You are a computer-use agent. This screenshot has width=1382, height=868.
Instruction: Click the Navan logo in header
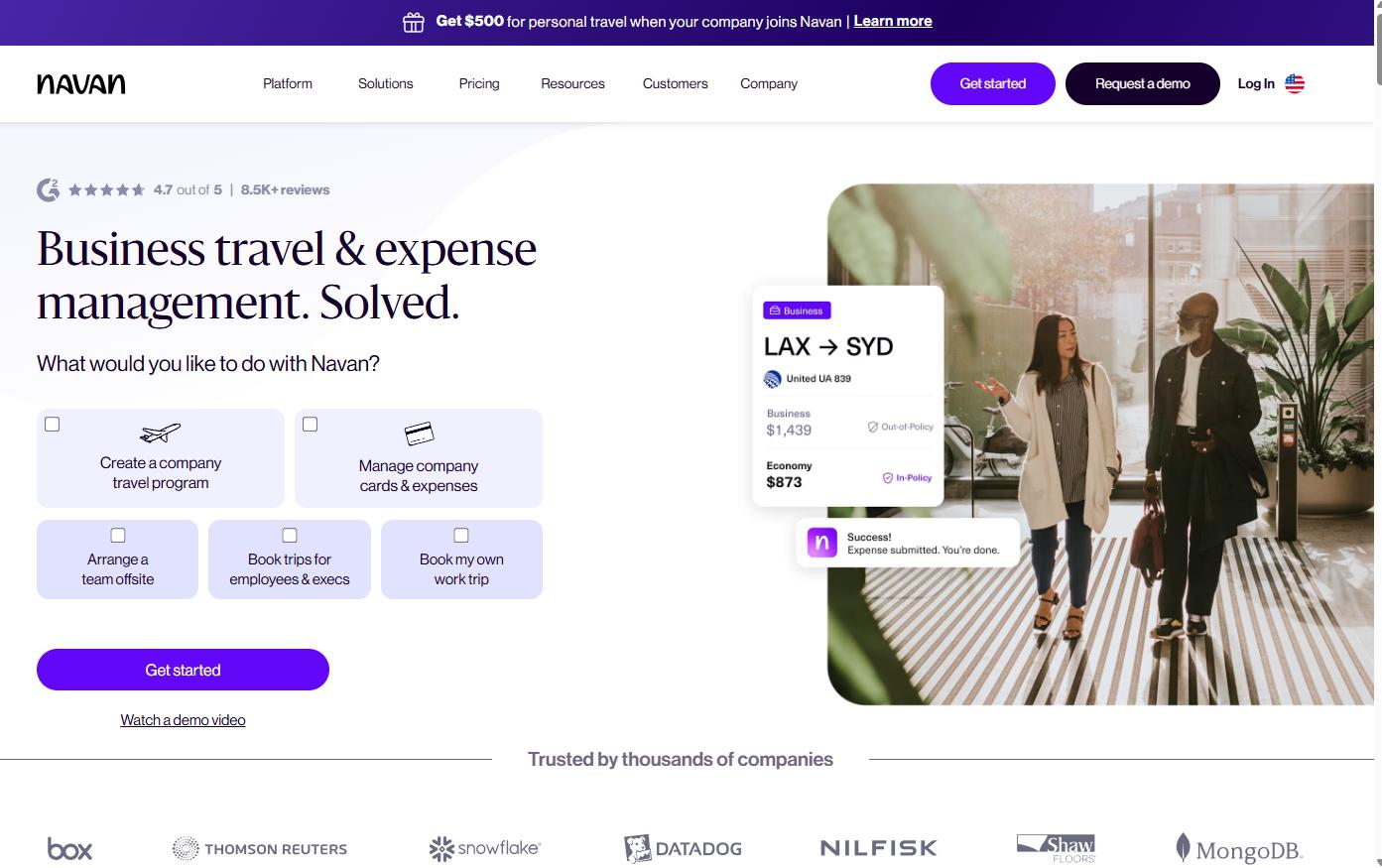(81, 84)
